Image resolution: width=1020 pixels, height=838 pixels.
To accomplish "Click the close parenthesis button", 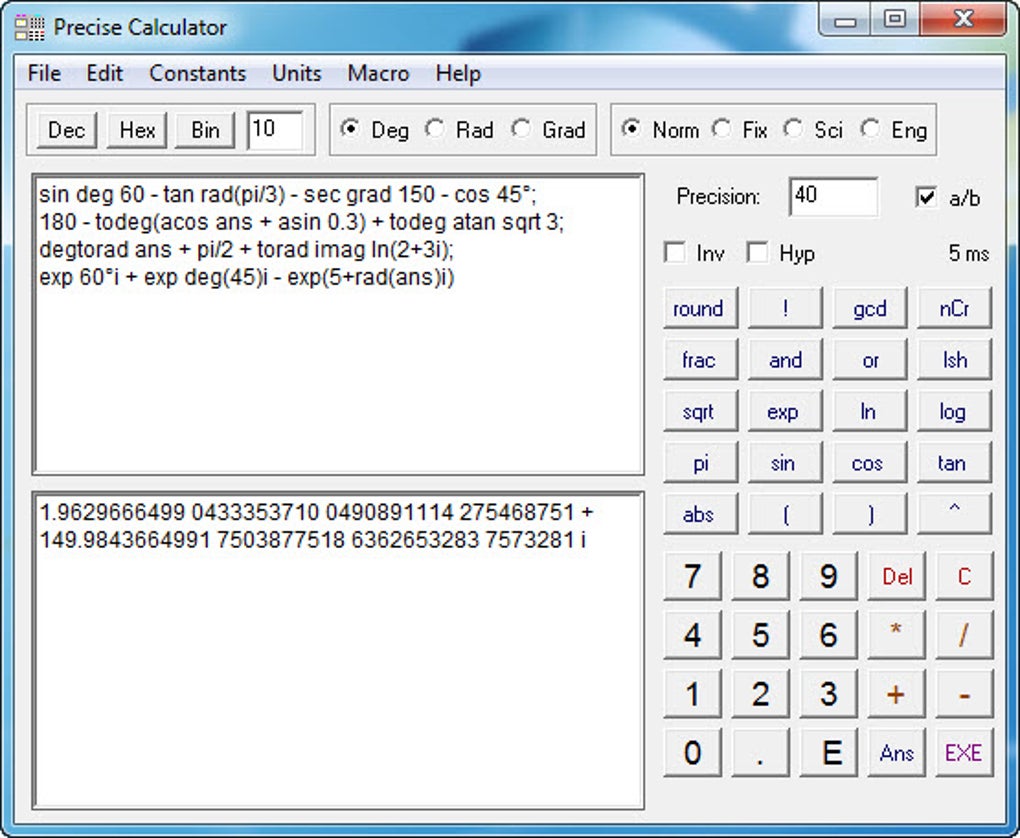I will coord(870,514).
